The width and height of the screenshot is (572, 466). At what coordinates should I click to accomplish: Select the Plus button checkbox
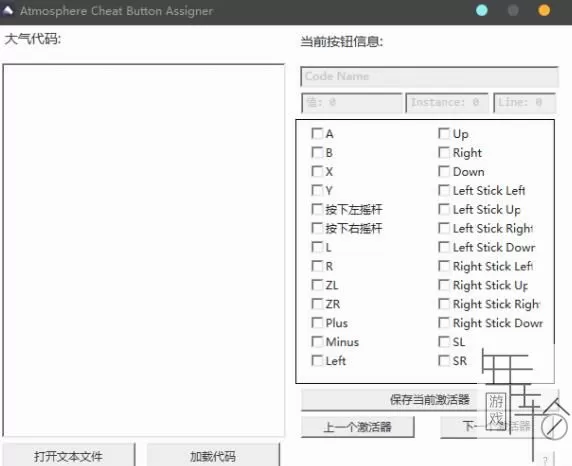coord(317,323)
